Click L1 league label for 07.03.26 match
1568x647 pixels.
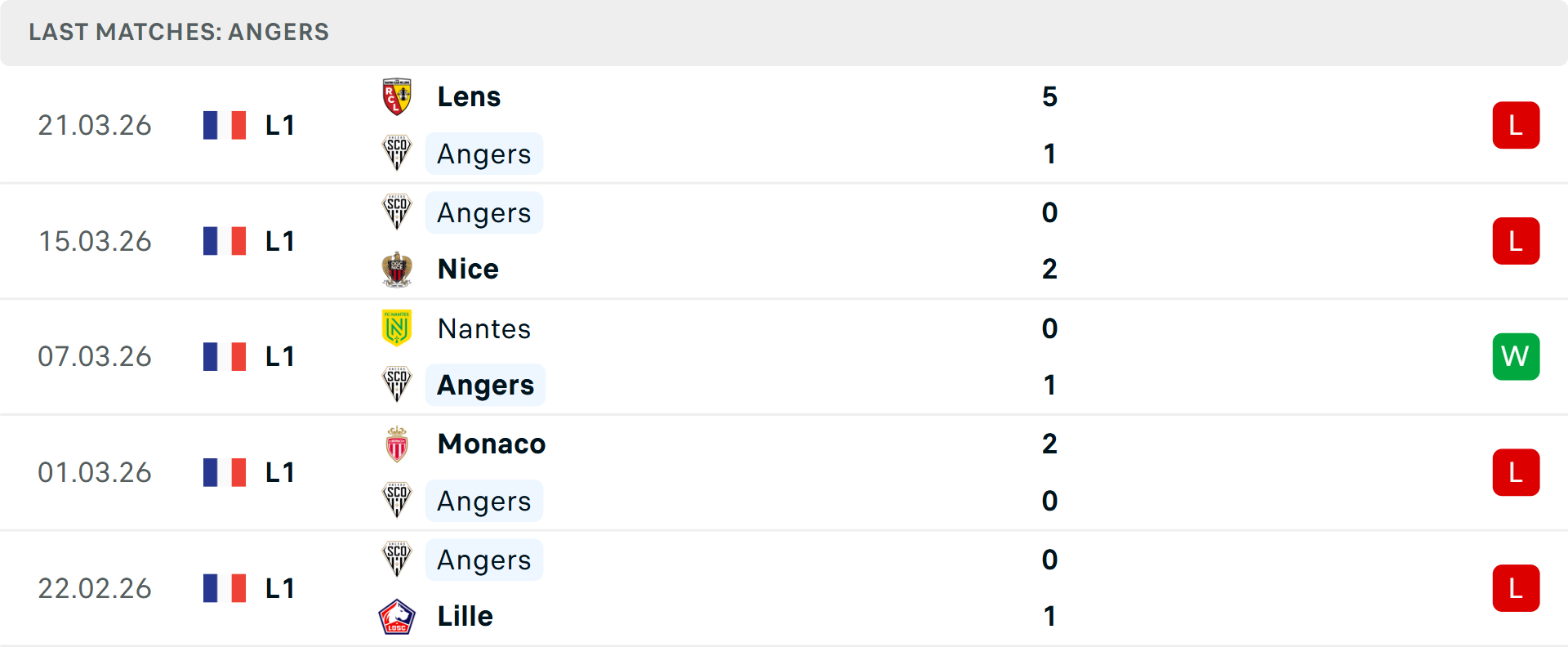coord(279,357)
